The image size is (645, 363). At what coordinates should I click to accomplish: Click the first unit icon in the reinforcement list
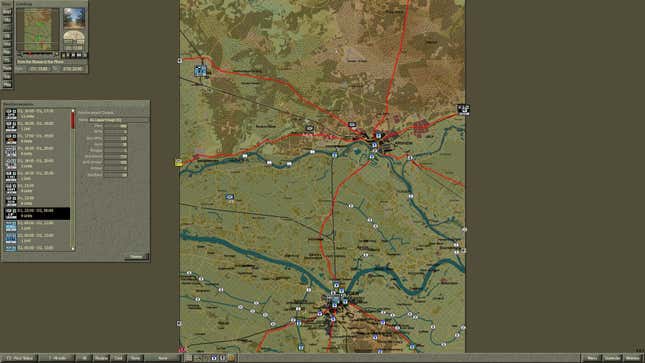(x=11, y=114)
